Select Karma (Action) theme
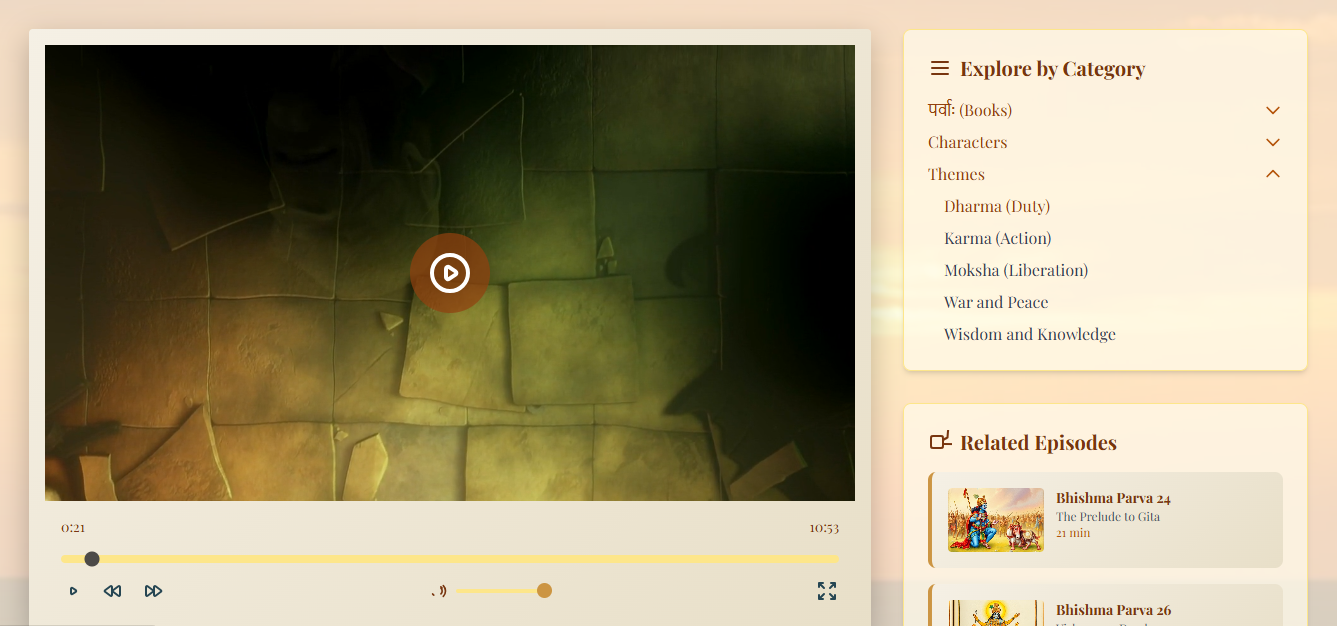This screenshot has height=626, width=1337. pos(997,238)
